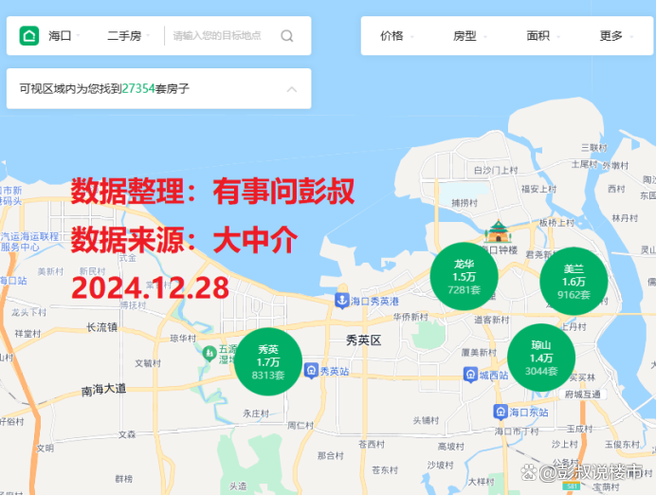Click the 五源河湿地 park icon
Screen dimensions: 656x496
[x=209, y=353]
